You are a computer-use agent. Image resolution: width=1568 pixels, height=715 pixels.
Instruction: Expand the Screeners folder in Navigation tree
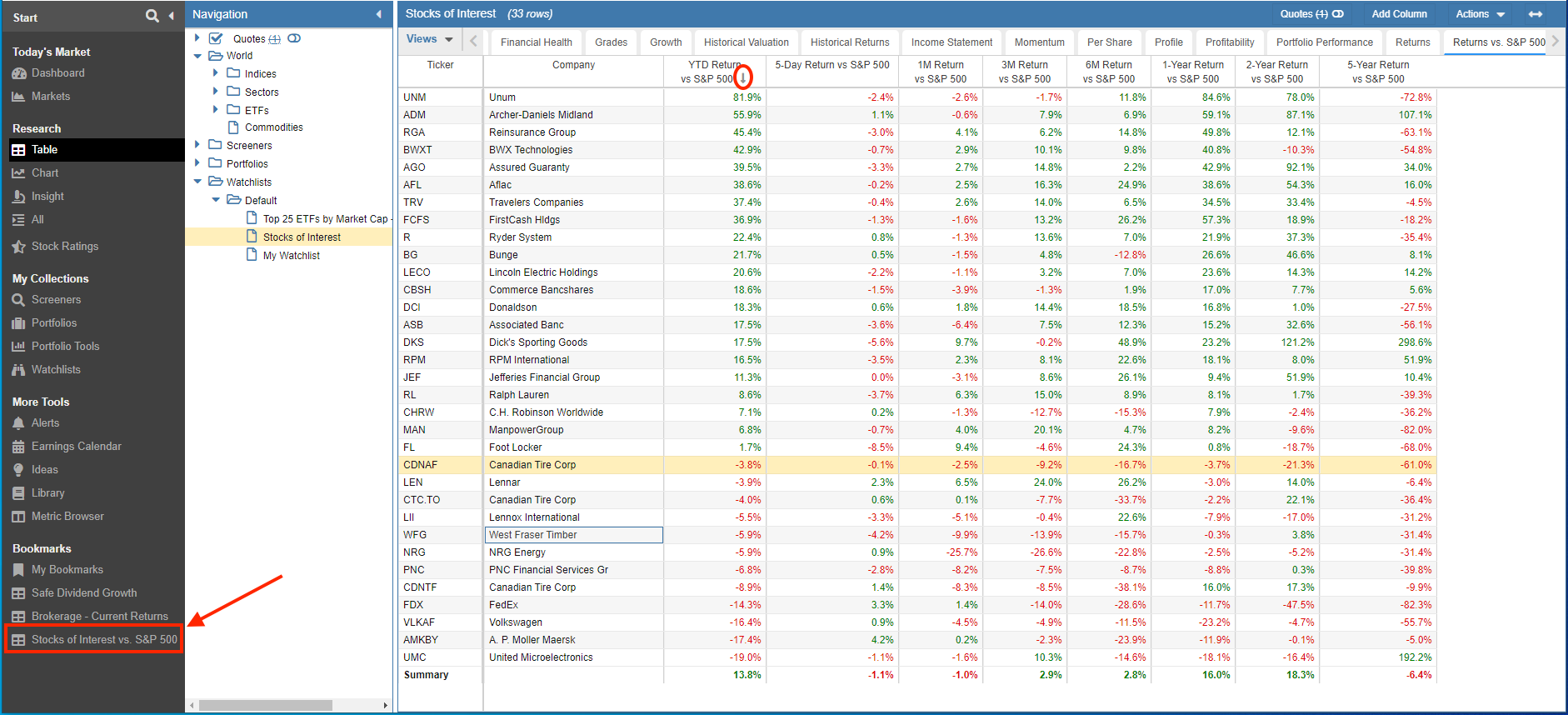[197, 145]
